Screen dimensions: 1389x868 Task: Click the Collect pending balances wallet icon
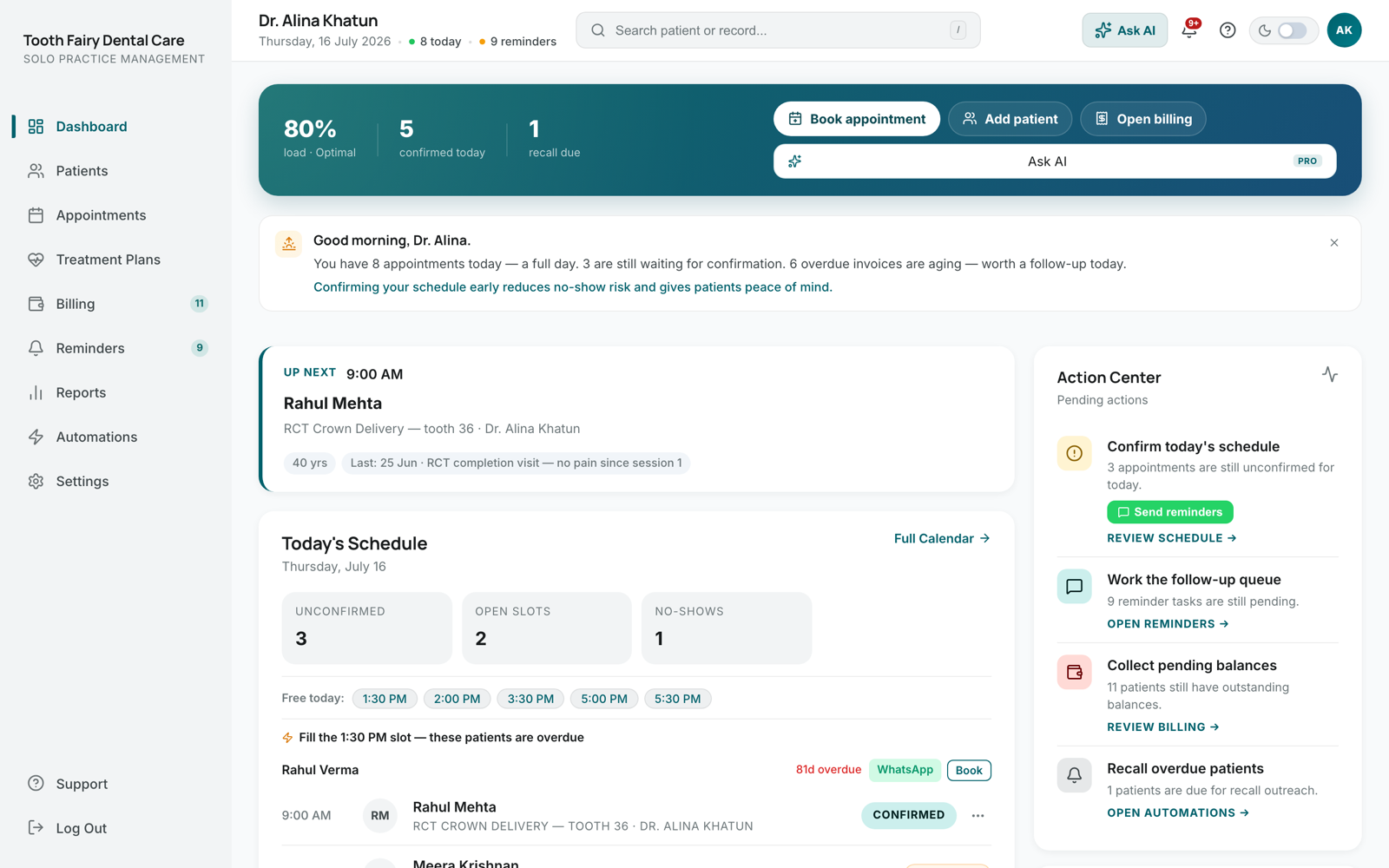[1074, 672]
